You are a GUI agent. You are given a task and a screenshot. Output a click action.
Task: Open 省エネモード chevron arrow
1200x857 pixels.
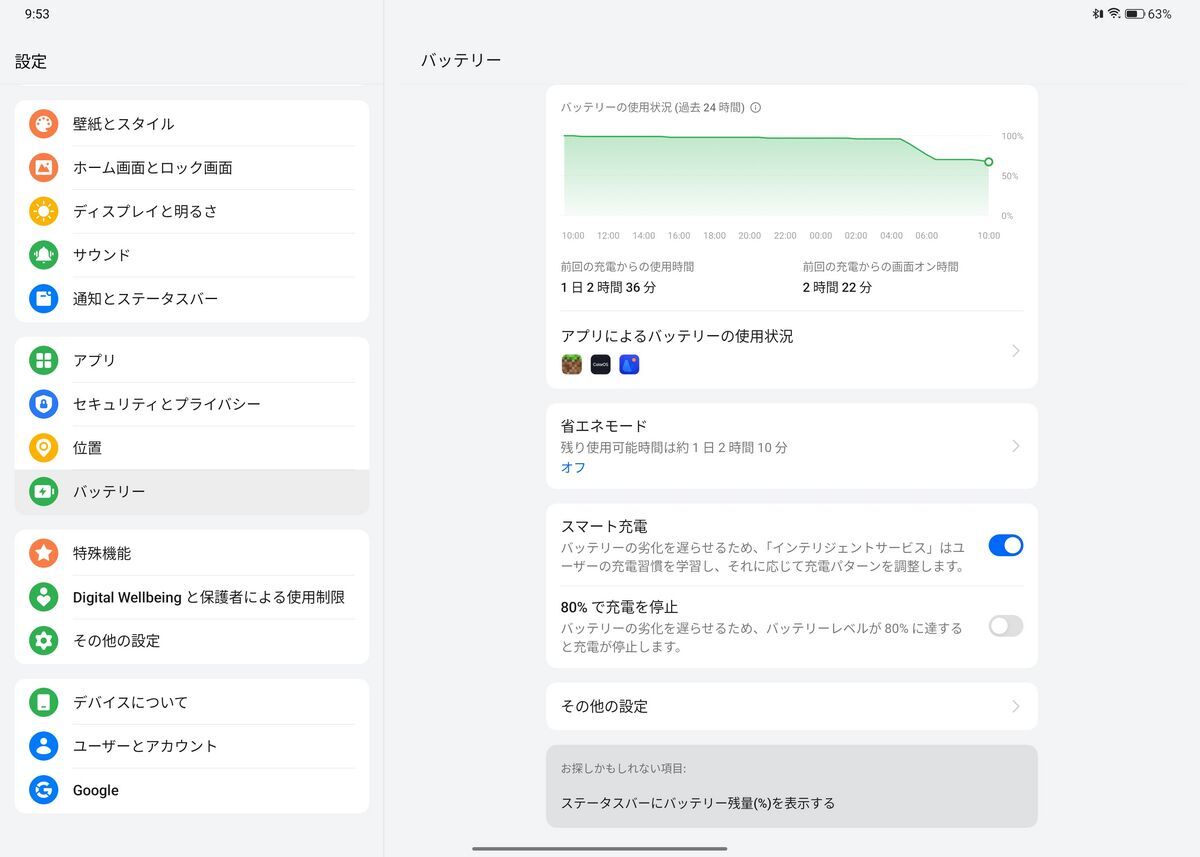pyautogui.click(x=1016, y=446)
